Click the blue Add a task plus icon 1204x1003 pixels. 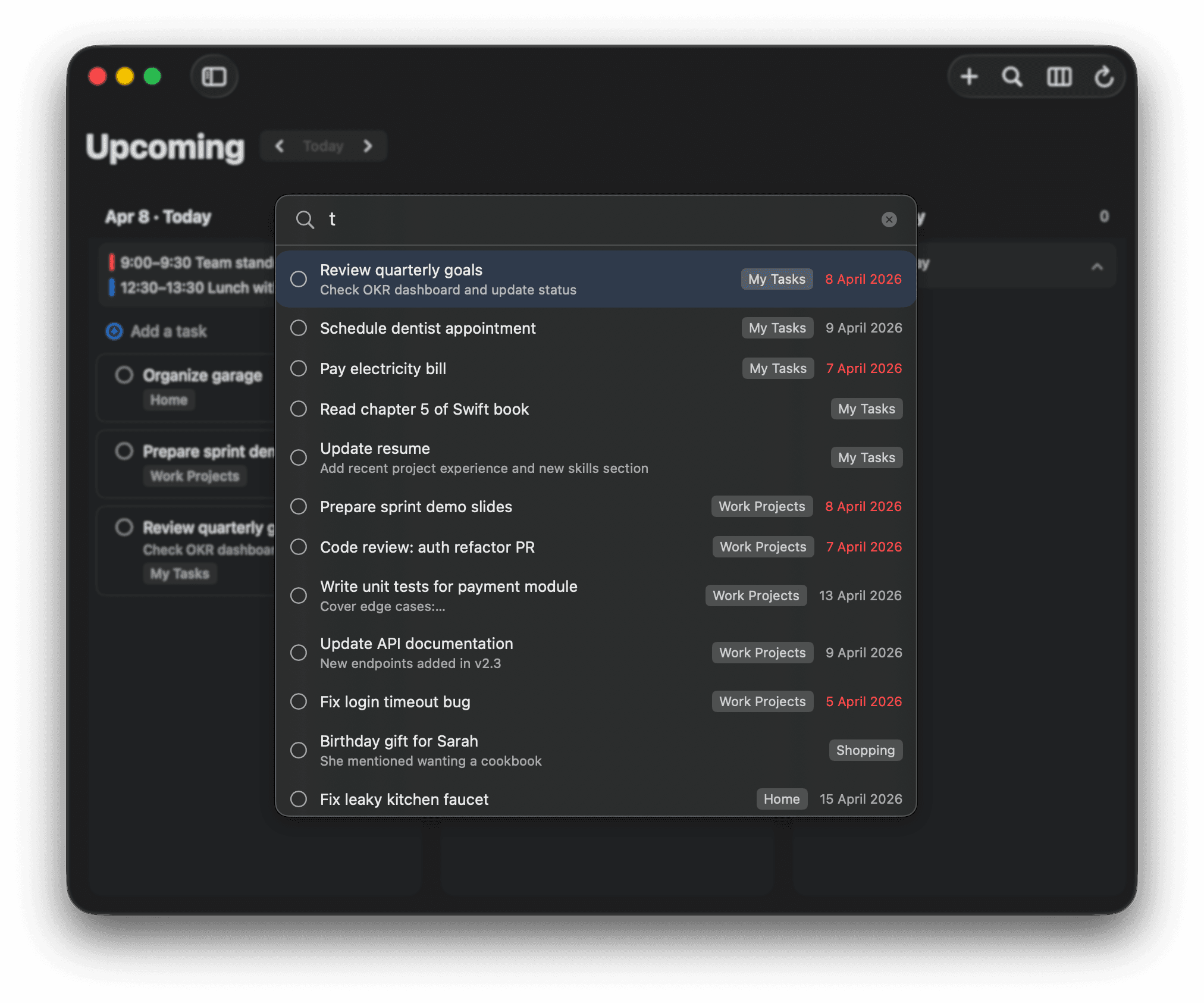tap(114, 331)
